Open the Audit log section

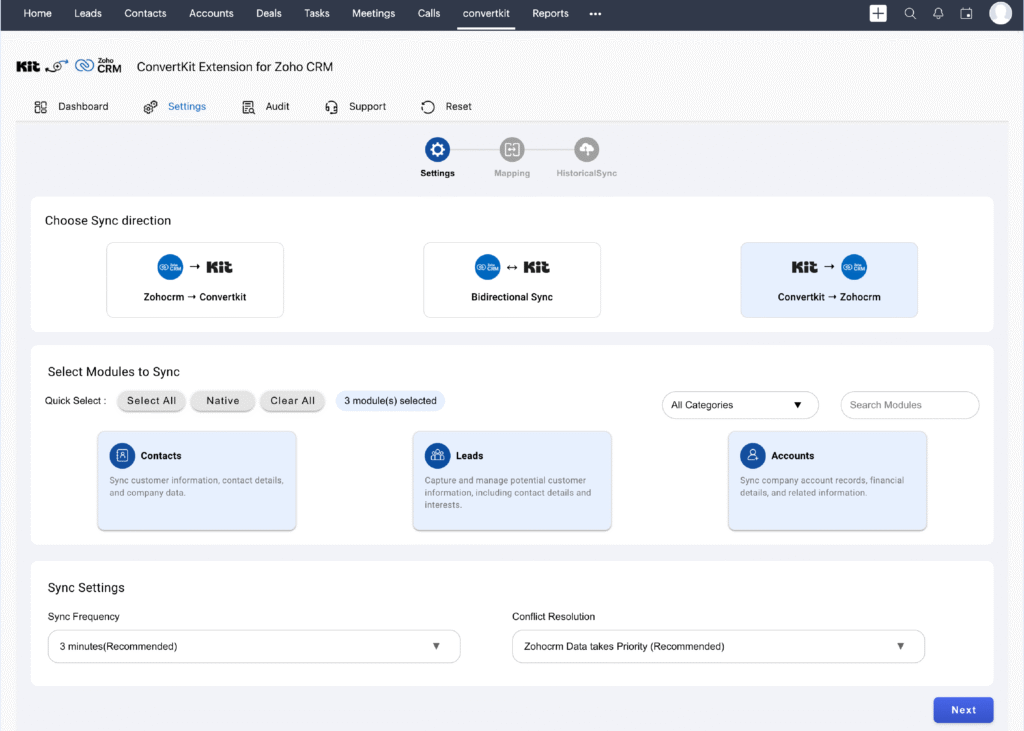pyautogui.click(x=265, y=106)
